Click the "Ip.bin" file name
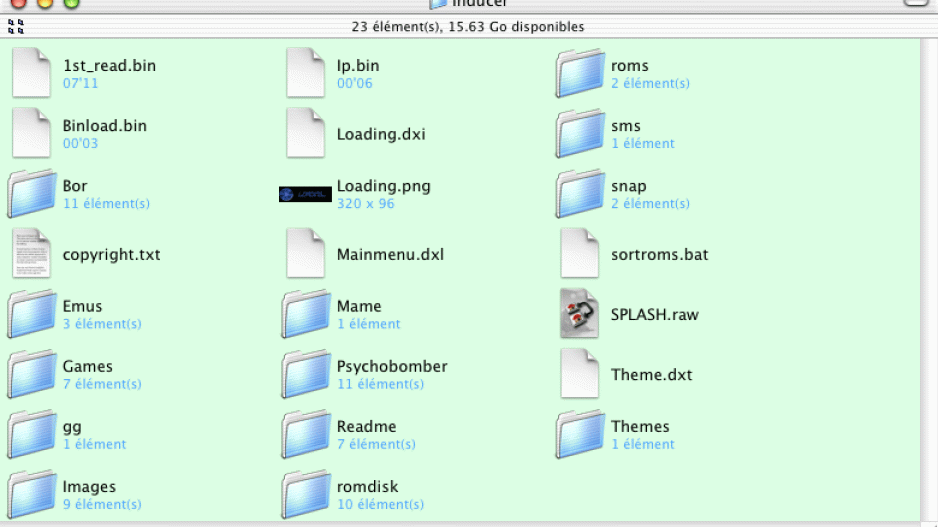 [x=358, y=66]
